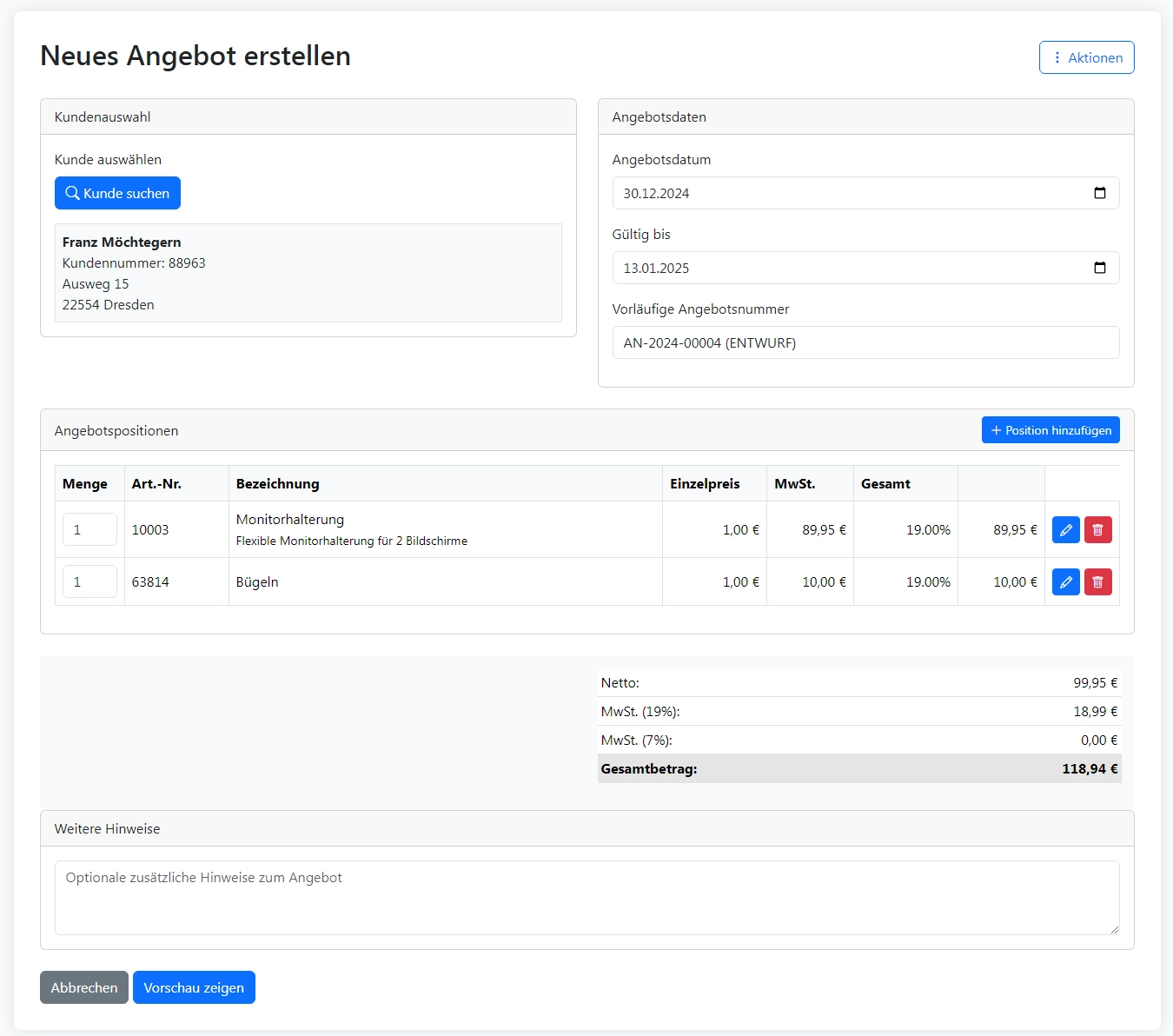This screenshot has width=1173, height=1036.
Task: Remove the Bügeln position with trash icon
Action: (1097, 582)
